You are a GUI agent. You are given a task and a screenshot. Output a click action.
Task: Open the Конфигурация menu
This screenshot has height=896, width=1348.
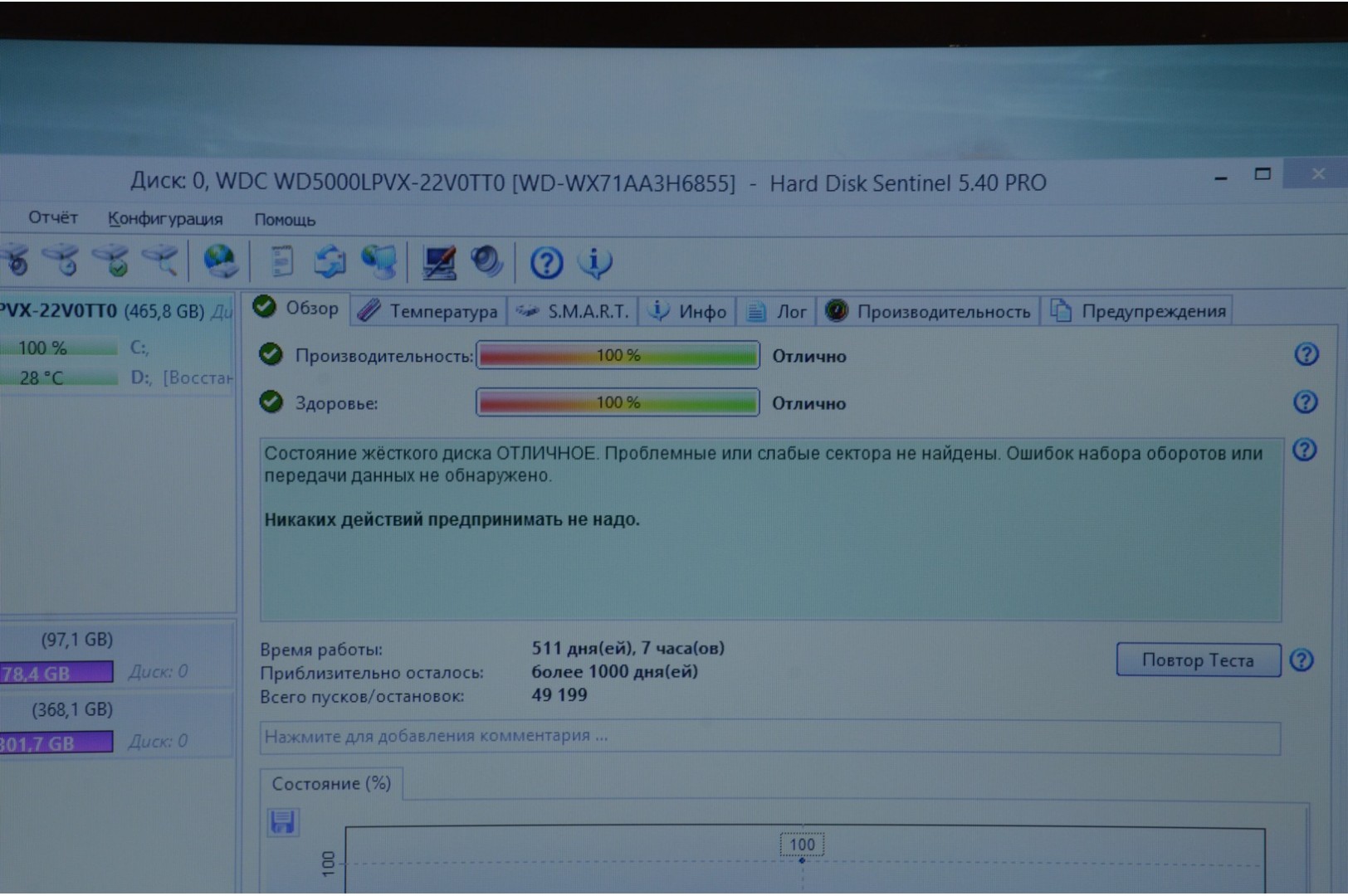pos(165,219)
